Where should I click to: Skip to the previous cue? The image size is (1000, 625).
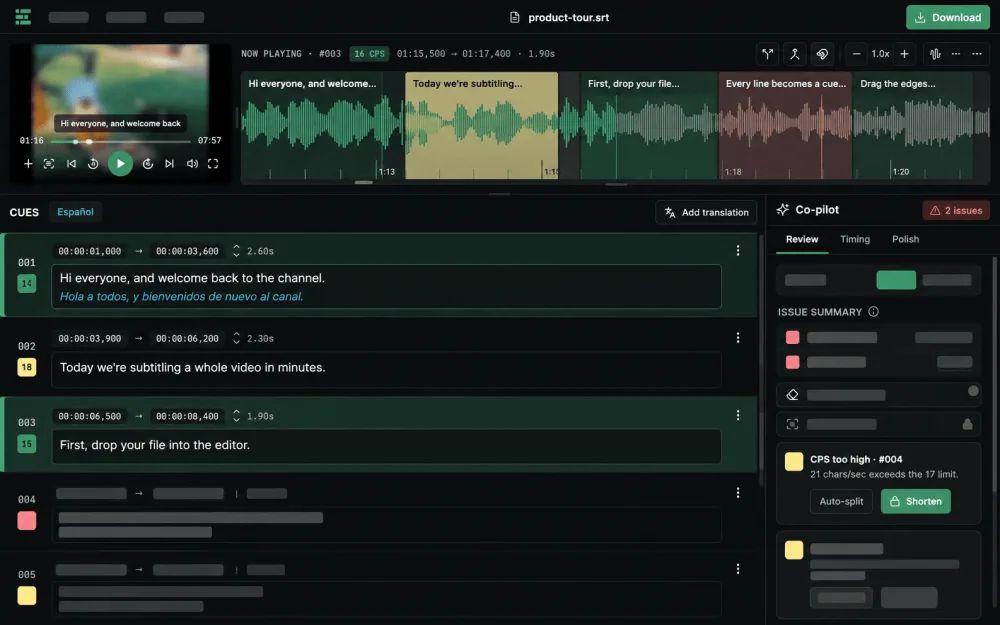pyautogui.click(x=71, y=164)
